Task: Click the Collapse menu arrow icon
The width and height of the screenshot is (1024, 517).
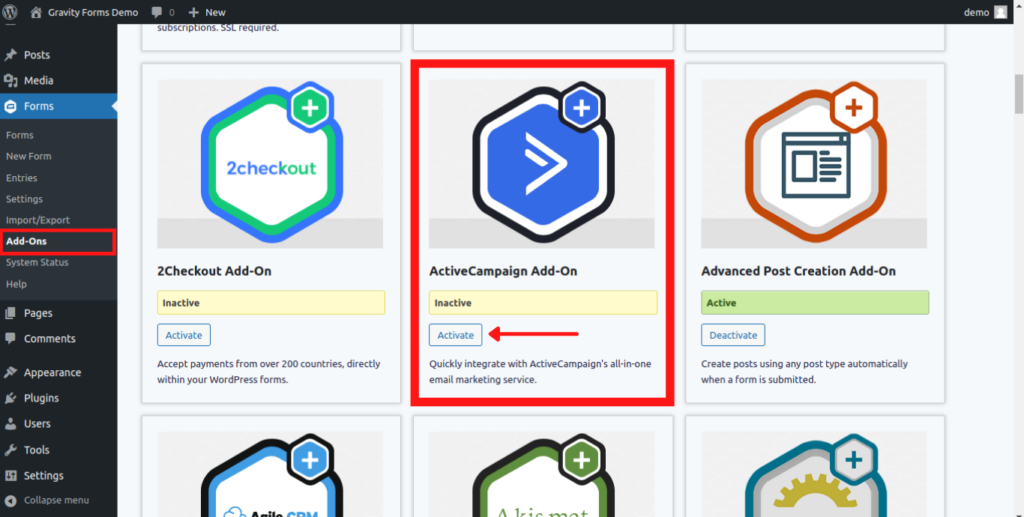Action: click(x=10, y=501)
